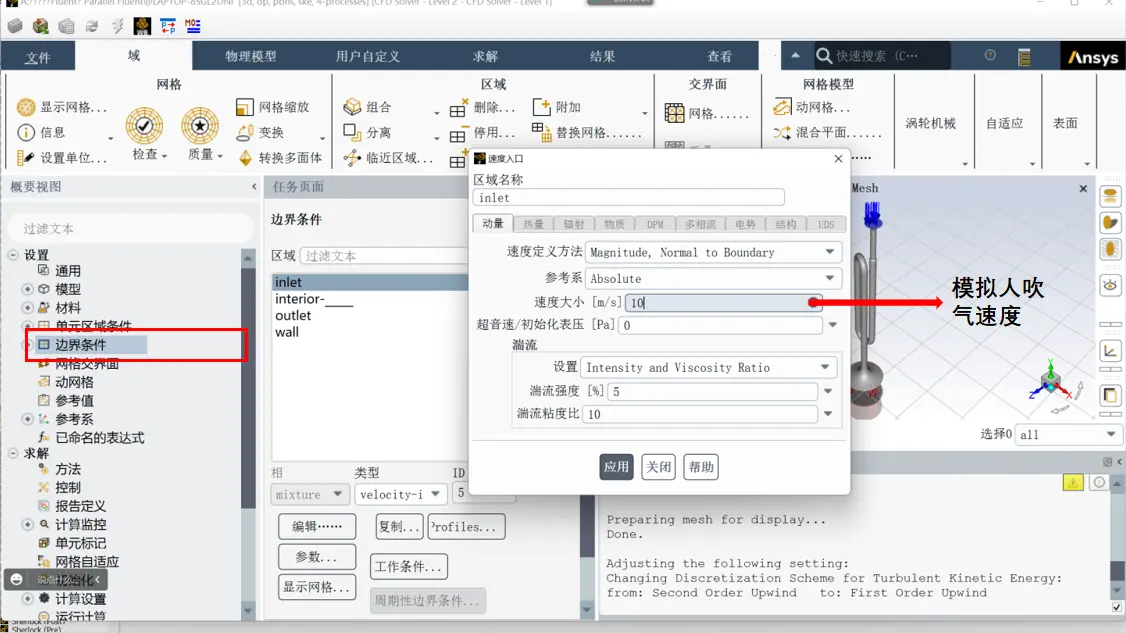
Task: Open the 文件 file menu
Action: pos(38,57)
